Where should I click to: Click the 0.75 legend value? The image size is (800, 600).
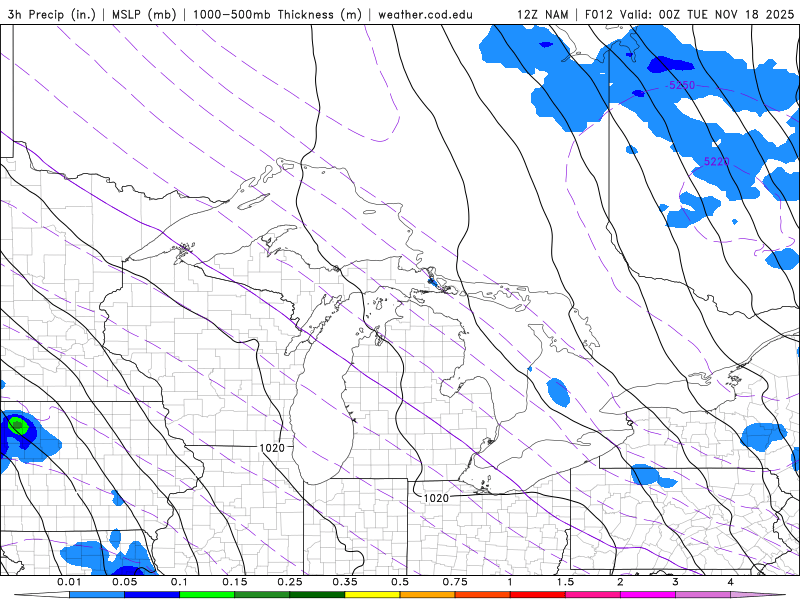click(455, 582)
